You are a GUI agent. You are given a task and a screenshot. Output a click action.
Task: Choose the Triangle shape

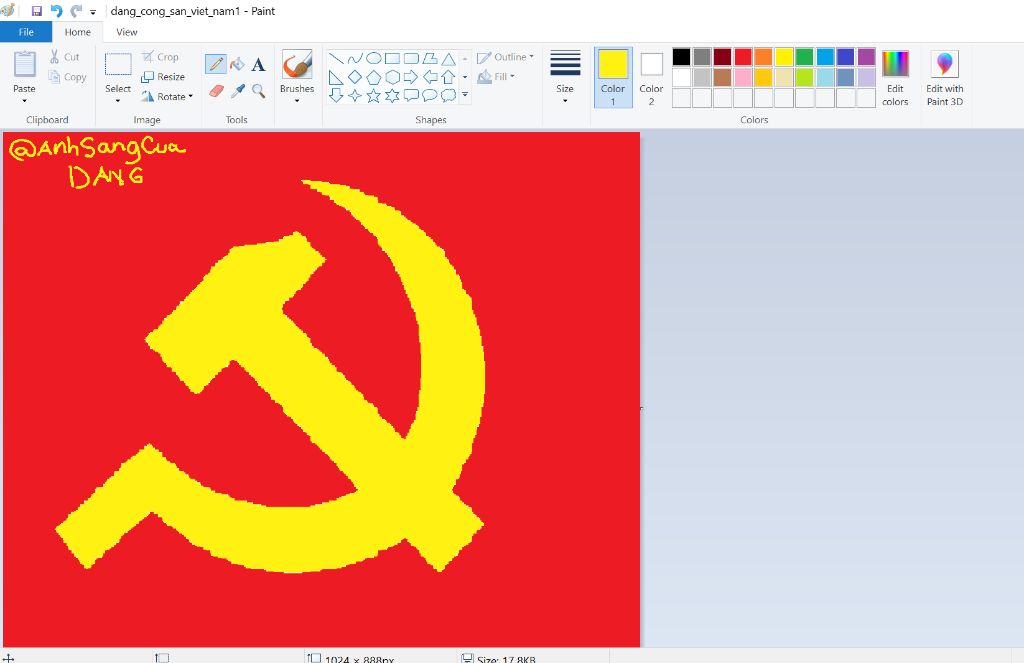pos(448,59)
